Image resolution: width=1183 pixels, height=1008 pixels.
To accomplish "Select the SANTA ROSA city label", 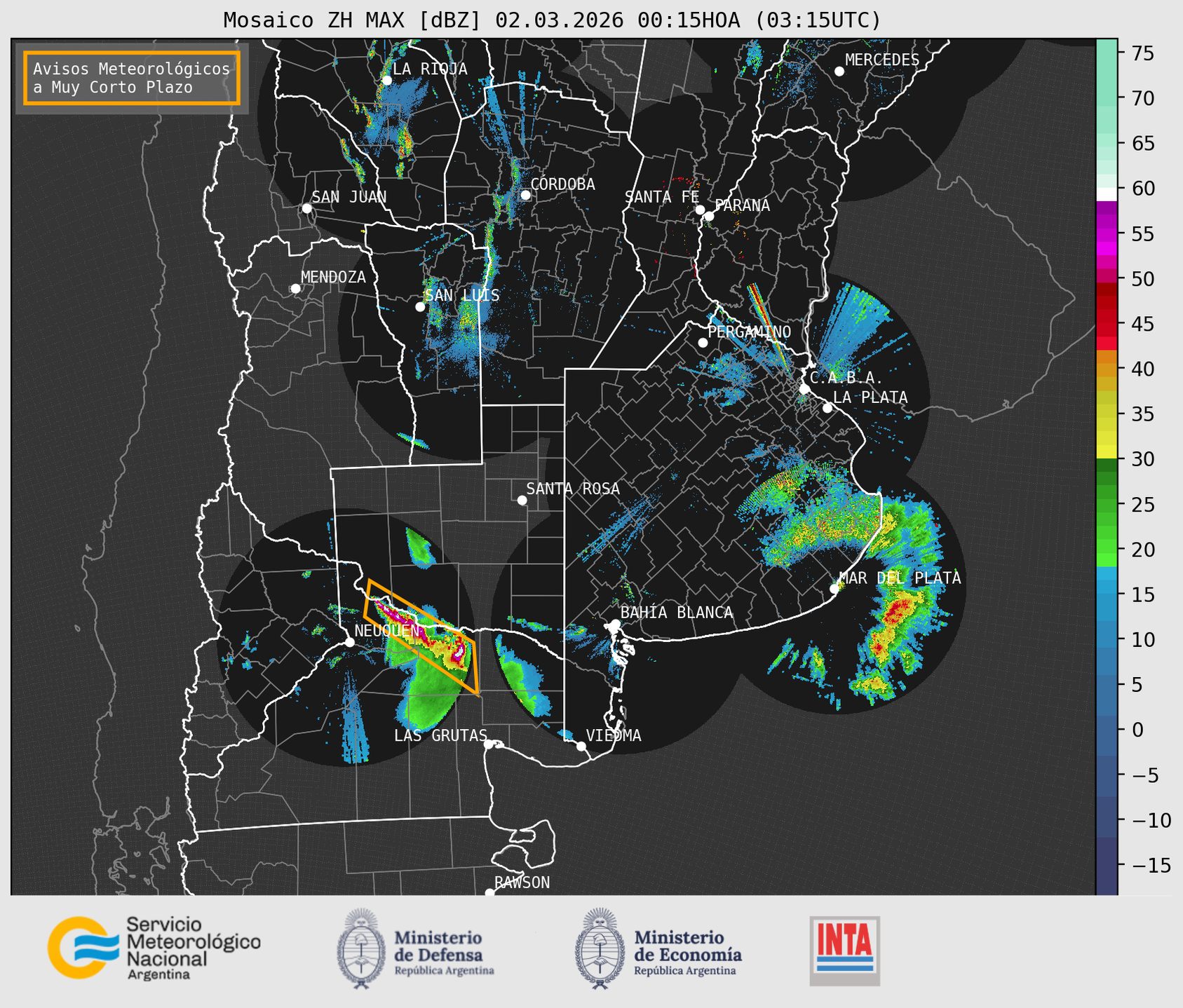I will (x=573, y=489).
